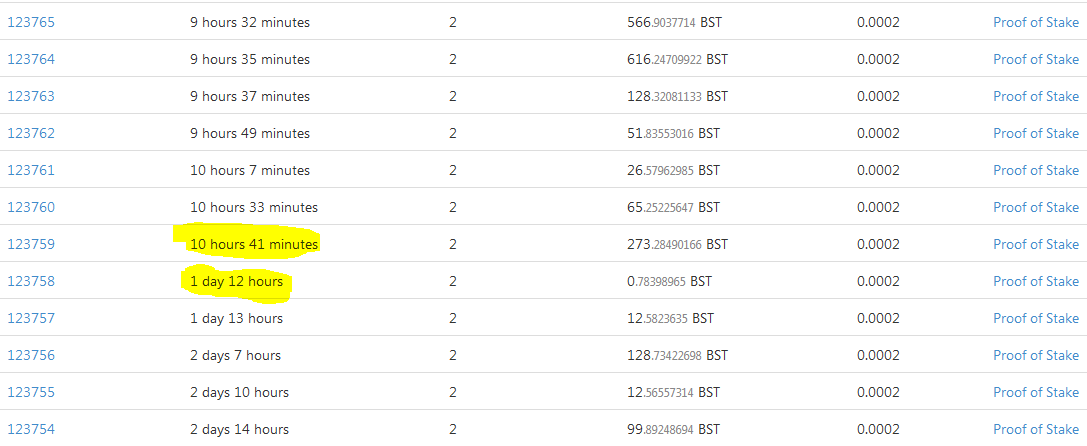Click Proof of Stake for block 123762
Screen dimensions: 1087x446
[x=1036, y=133]
